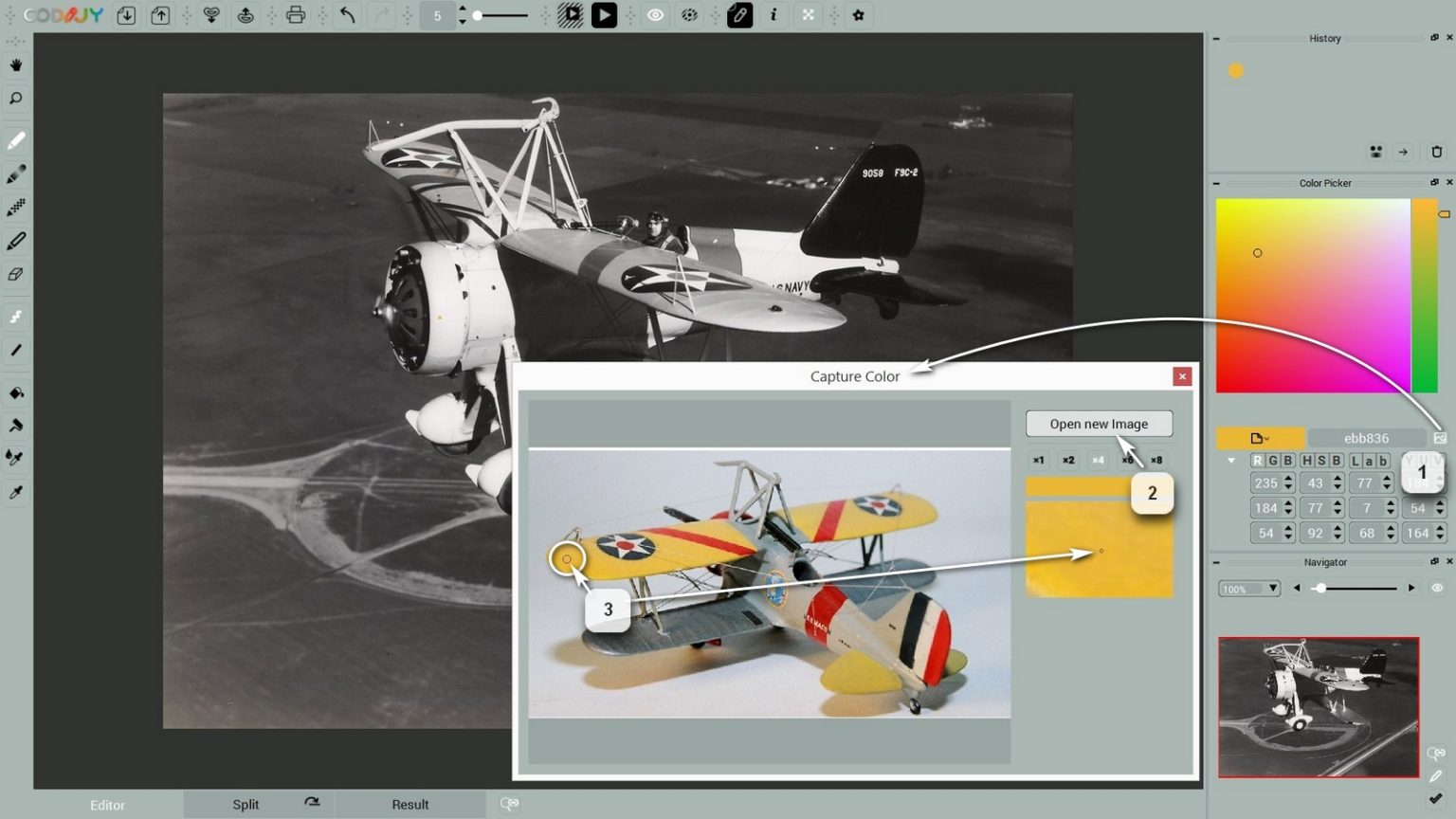The width and height of the screenshot is (1456, 819).
Task: Select the Hand pan tool
Action: [16, 65]
